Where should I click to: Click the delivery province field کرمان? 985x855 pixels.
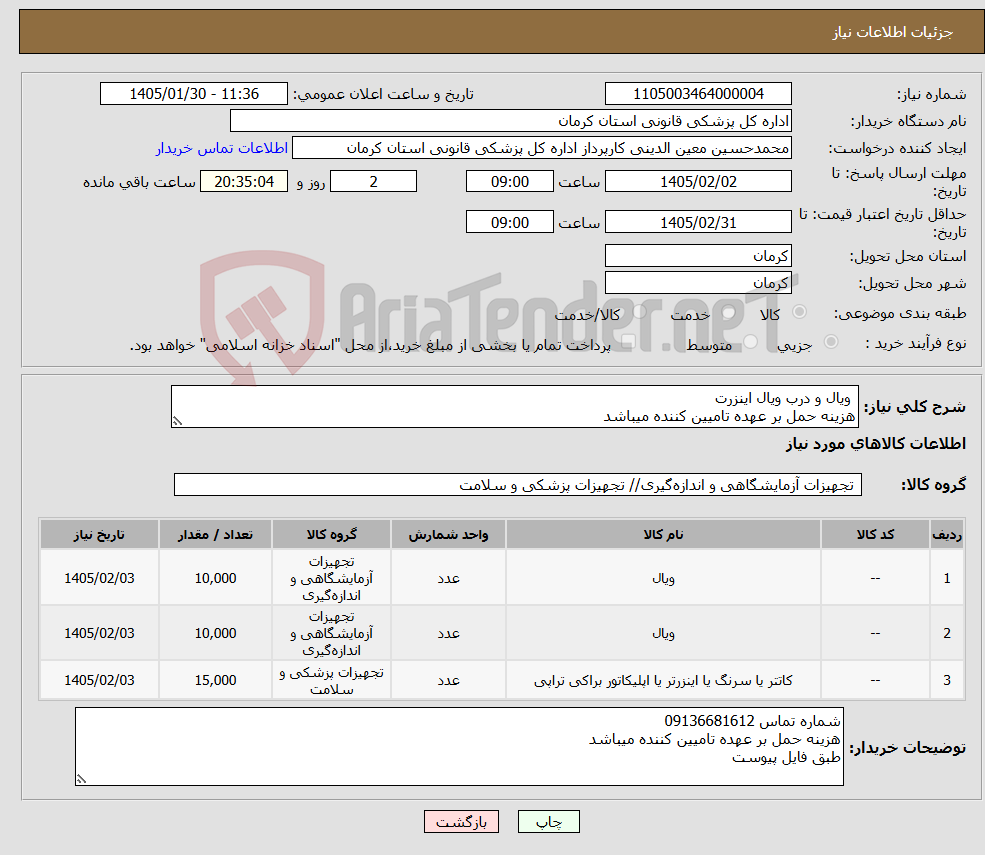click(698, 256)
